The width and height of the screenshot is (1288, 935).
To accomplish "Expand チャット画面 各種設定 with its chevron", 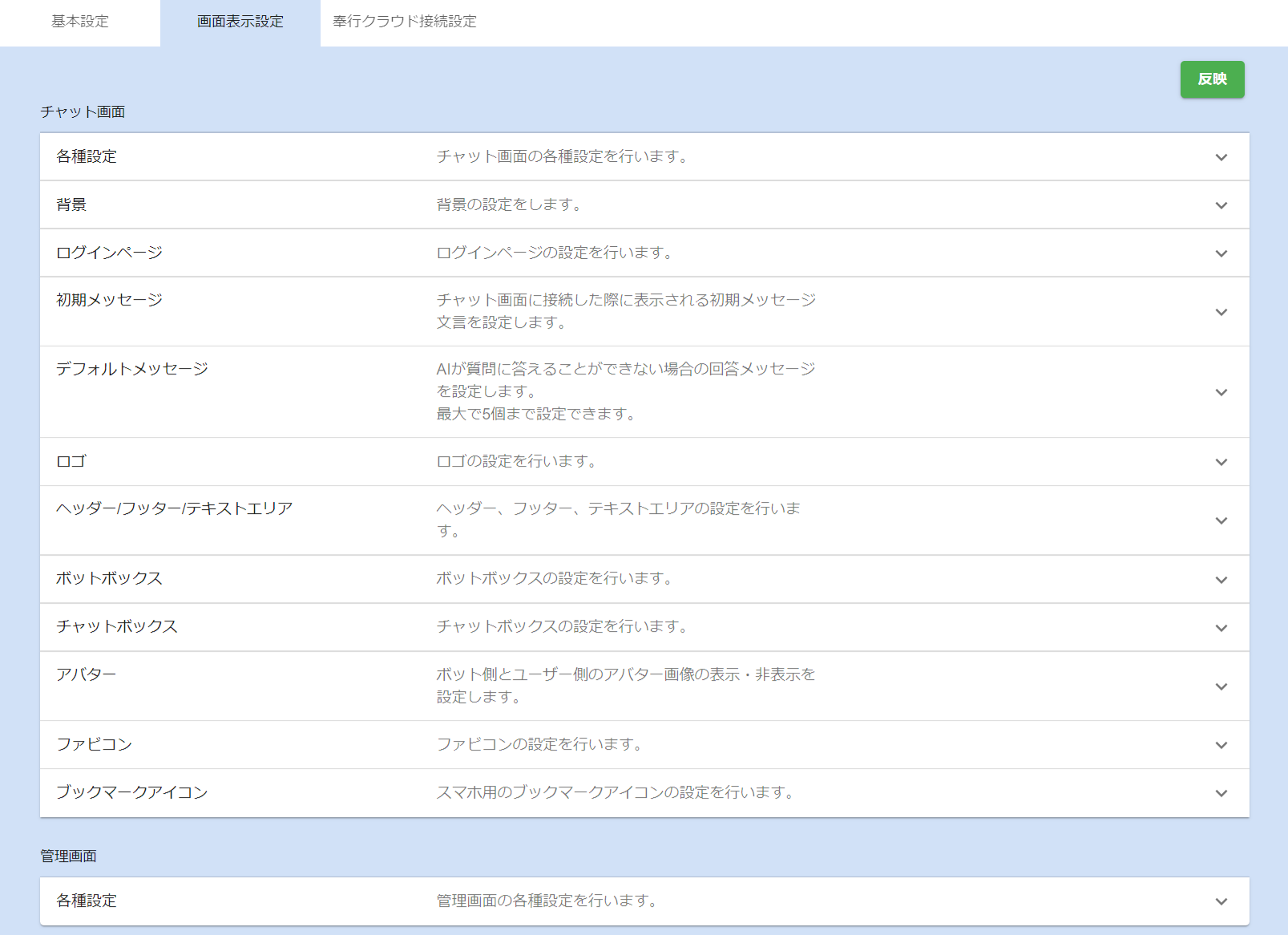I will pyautogui.click(x=1221, y=157).
